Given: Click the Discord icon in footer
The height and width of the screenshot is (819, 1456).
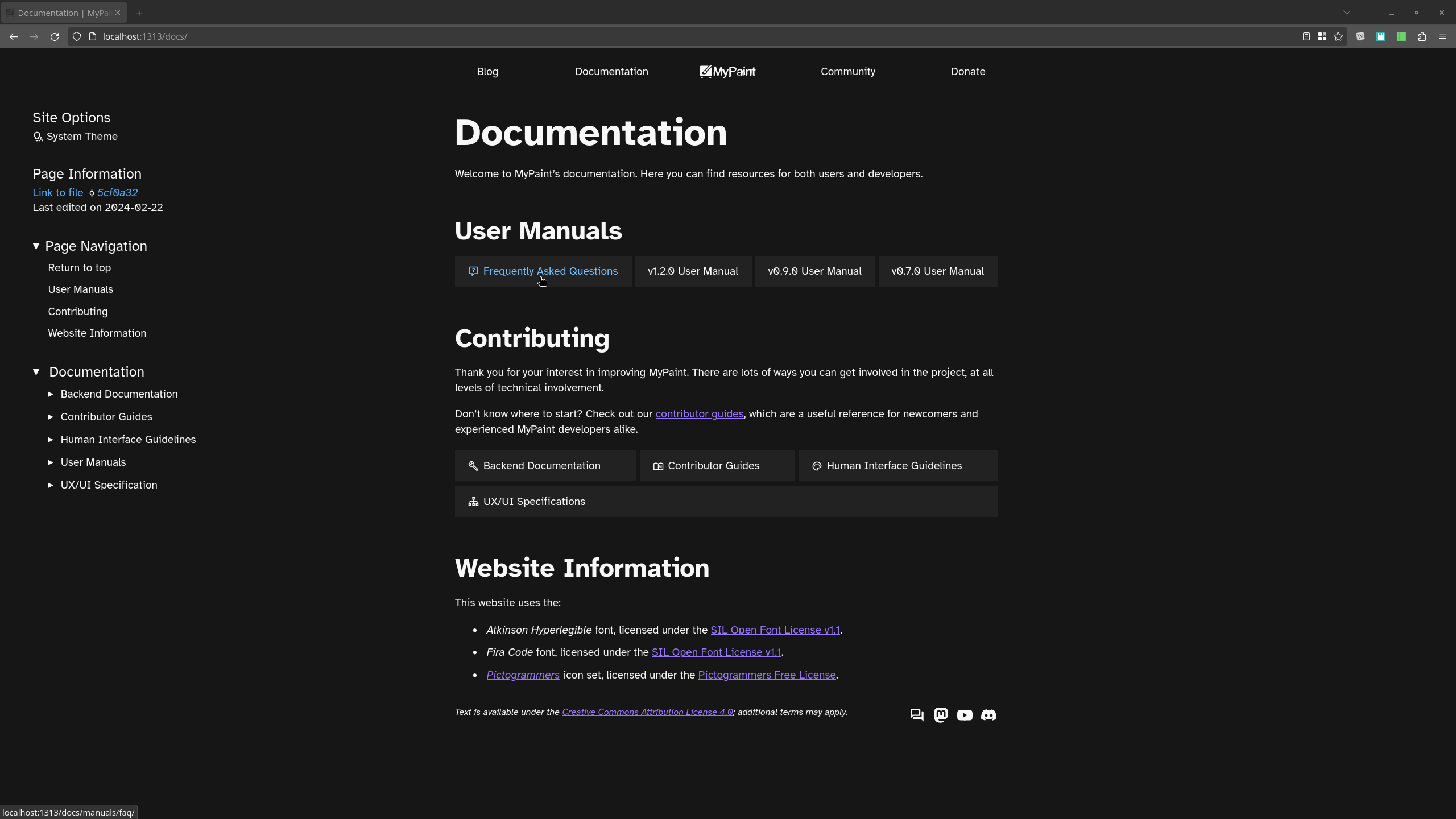Looking at the screenshot, I should pyautogui.click(x=988, y=715).
